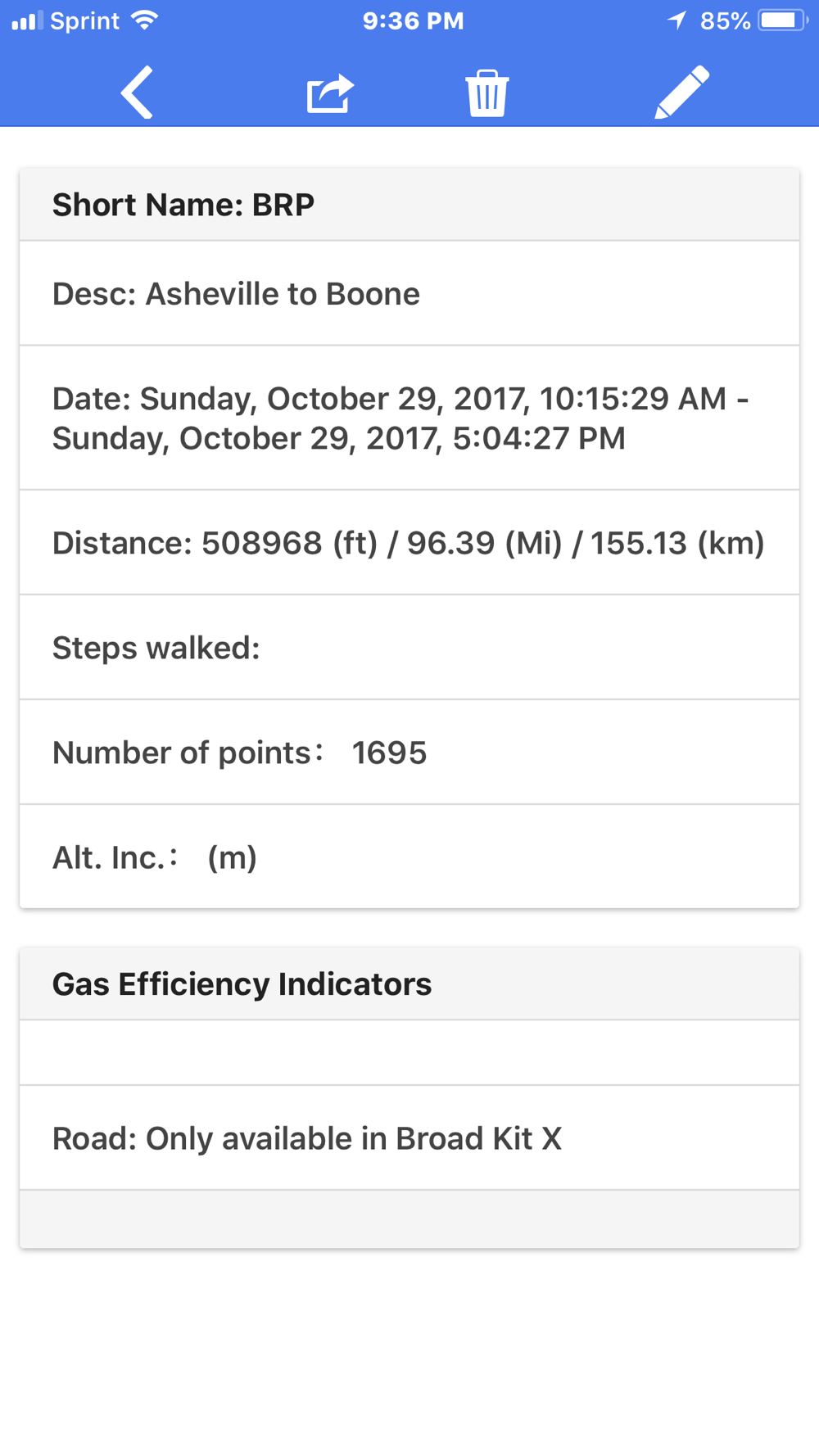Viewport: 819px width, 1456px height.
Task: Open the share track icon
Action: tap(330, 93)
